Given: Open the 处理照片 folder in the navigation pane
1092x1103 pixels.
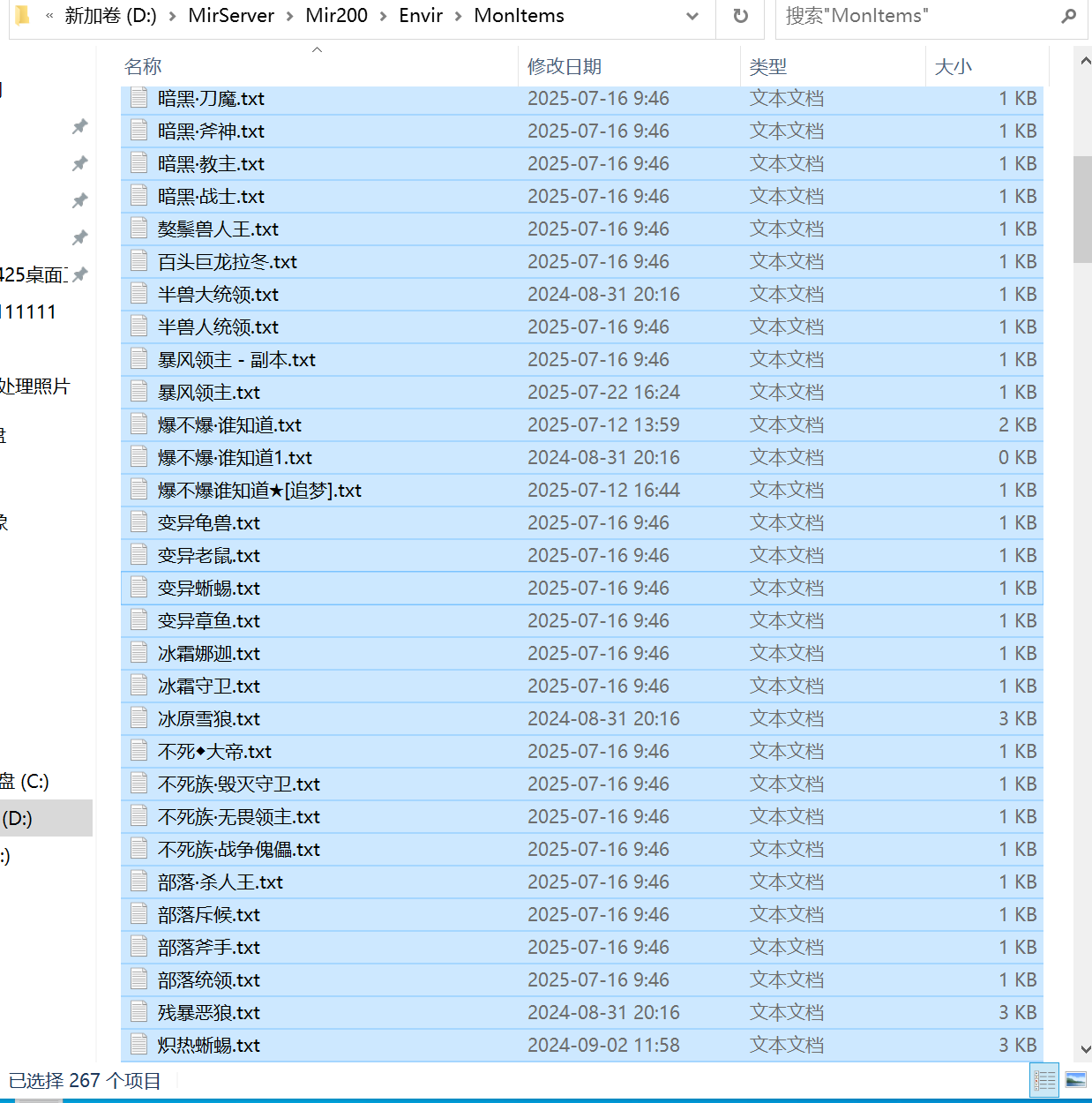Looking at the screenshot, I should click(x=35, y=386).
